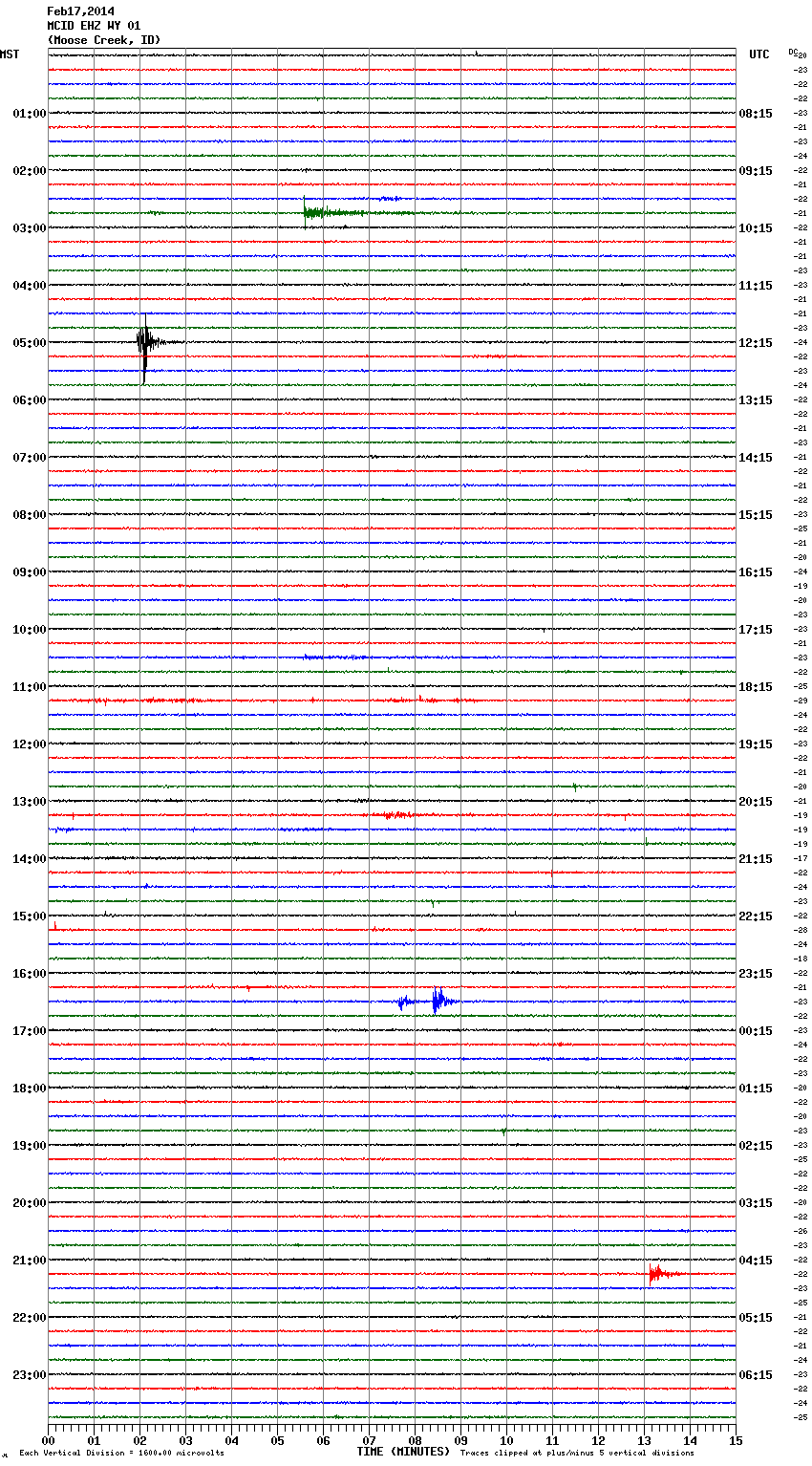This screenshot has width=812, height=1466.
Task: Select the 23:00 MST row label
Action: 29,1375
